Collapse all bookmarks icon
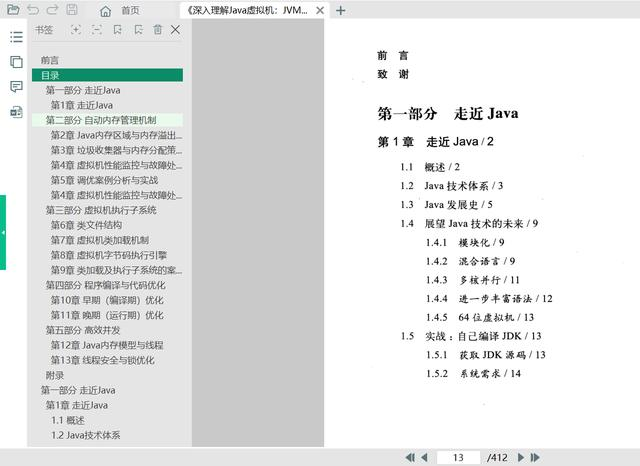The height and width of the screenshot is (466, 640). click(97, 29)
